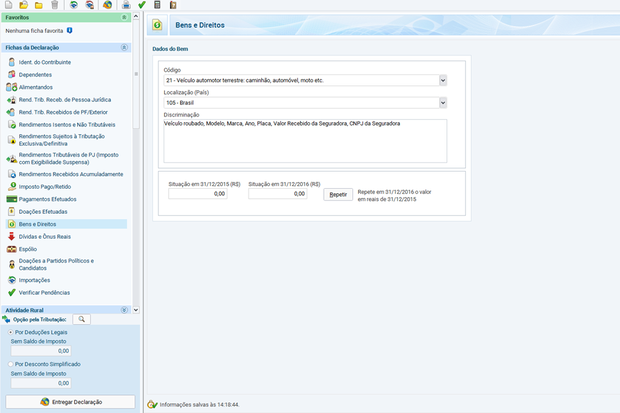Click the printer icon in the top toolbar
620x413 pixels.
[126, 4]
